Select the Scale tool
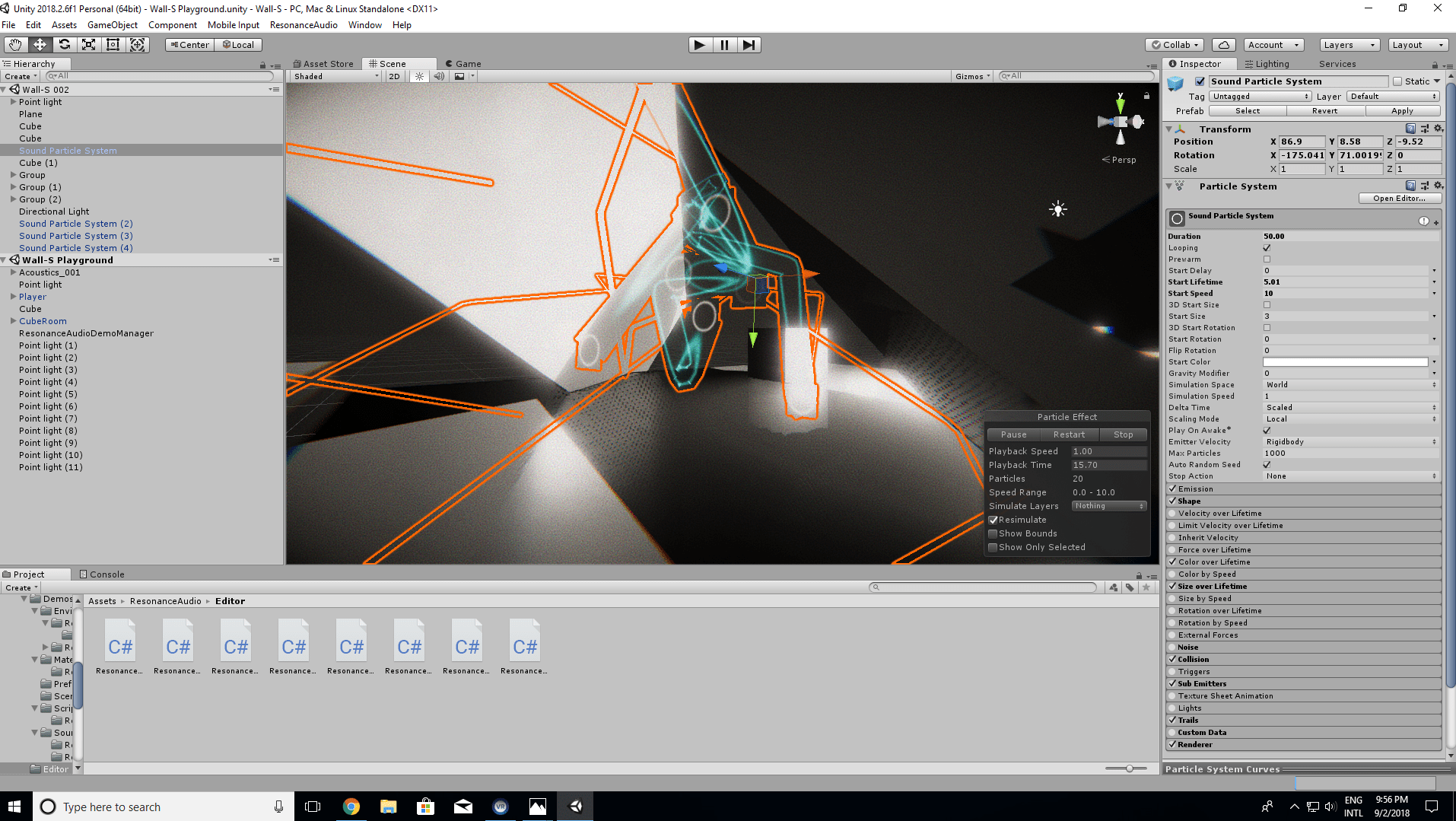Screen dimensions: 1456x821 click(x=89, y=45)
